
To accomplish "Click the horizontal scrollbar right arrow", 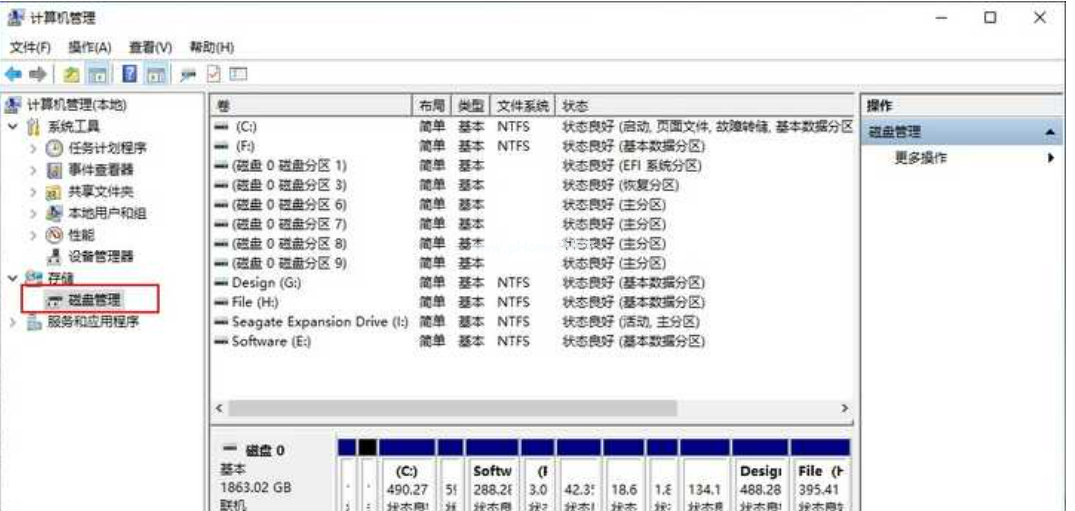I will (x=844, y=409).
